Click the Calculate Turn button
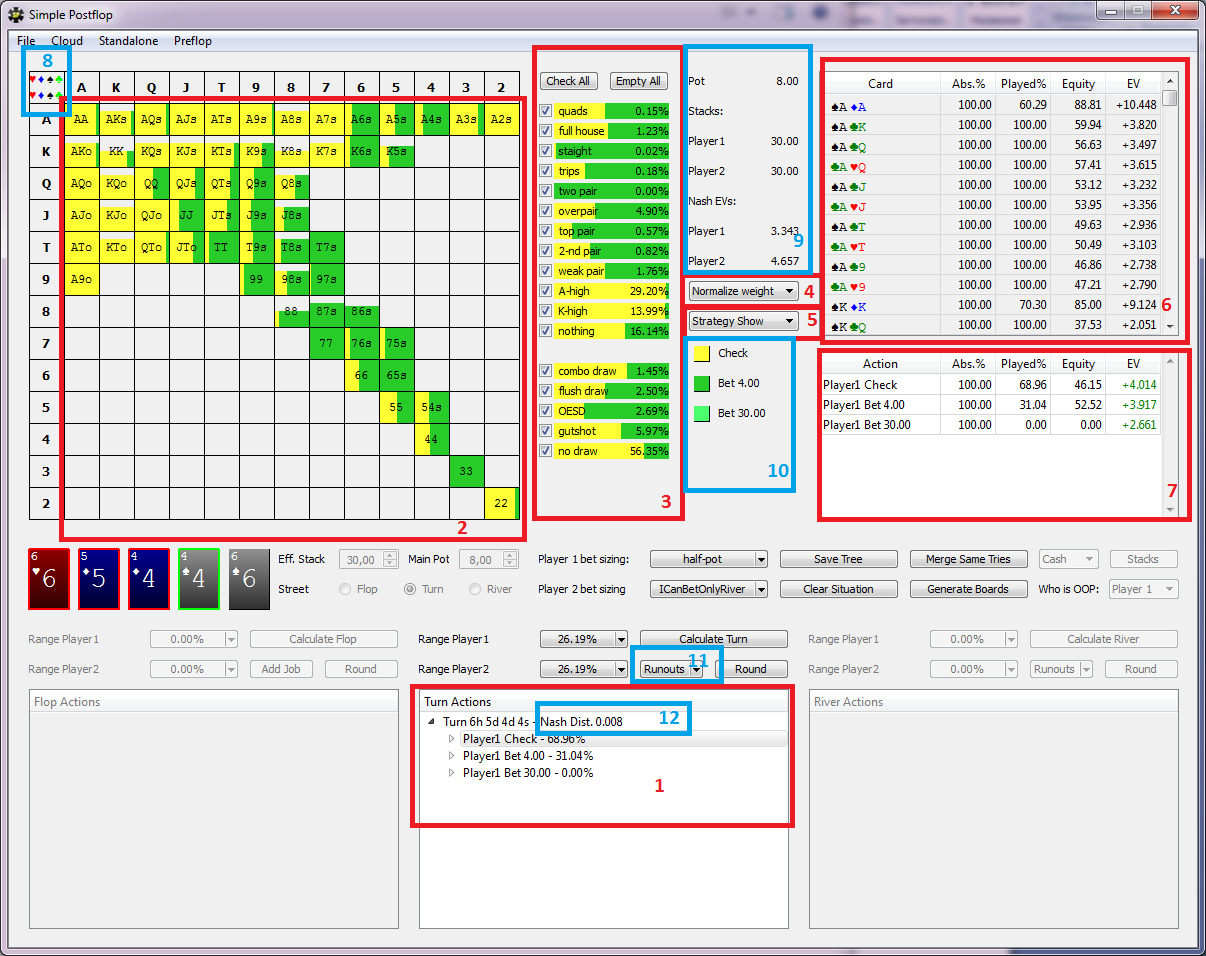This screenshot has height=956, width=1206. [x=713, y=639]
